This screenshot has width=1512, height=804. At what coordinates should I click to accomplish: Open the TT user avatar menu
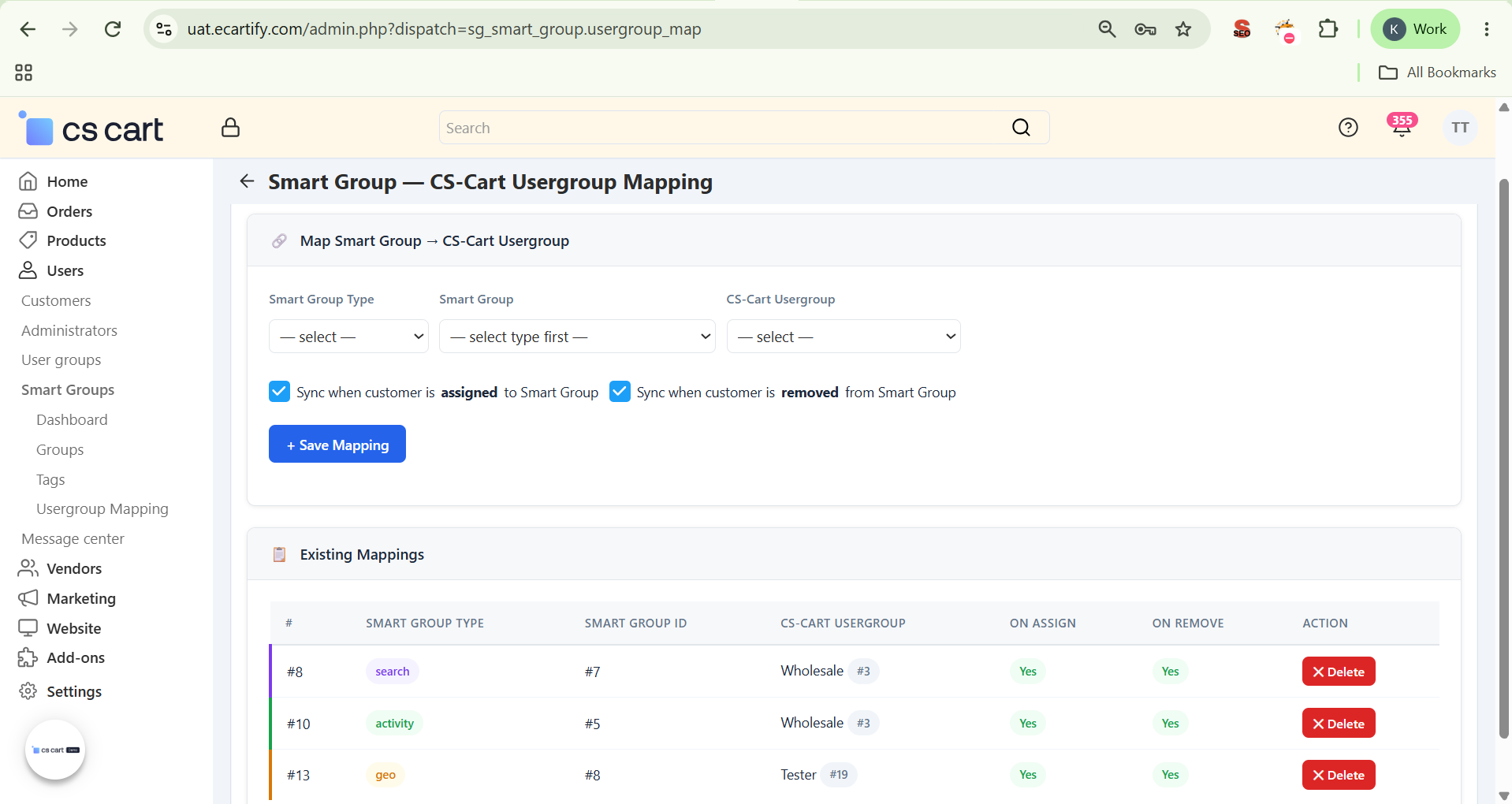pyautogui.click(x=1460, y=128)
